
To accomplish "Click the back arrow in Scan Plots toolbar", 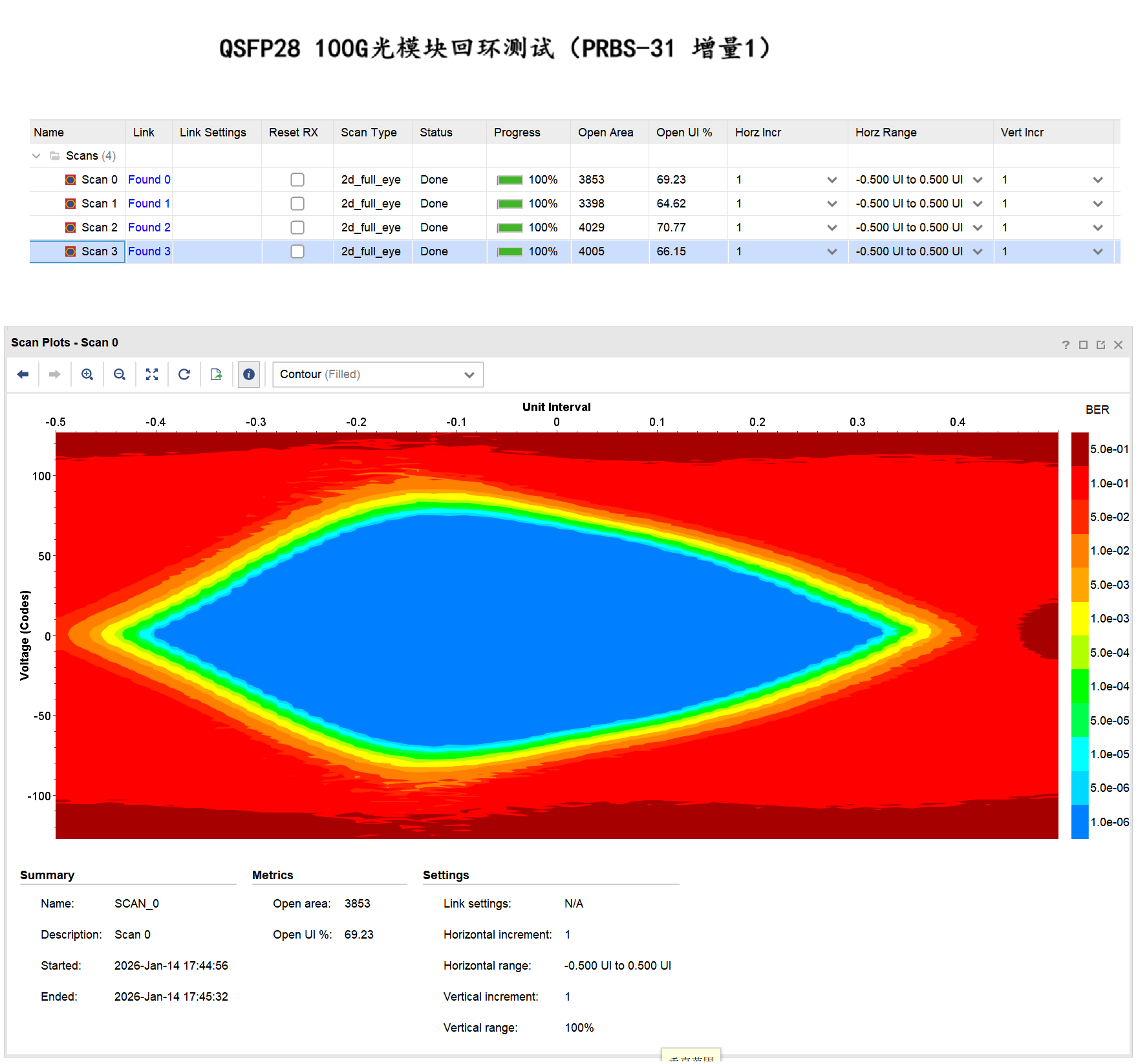I will 23,374.
